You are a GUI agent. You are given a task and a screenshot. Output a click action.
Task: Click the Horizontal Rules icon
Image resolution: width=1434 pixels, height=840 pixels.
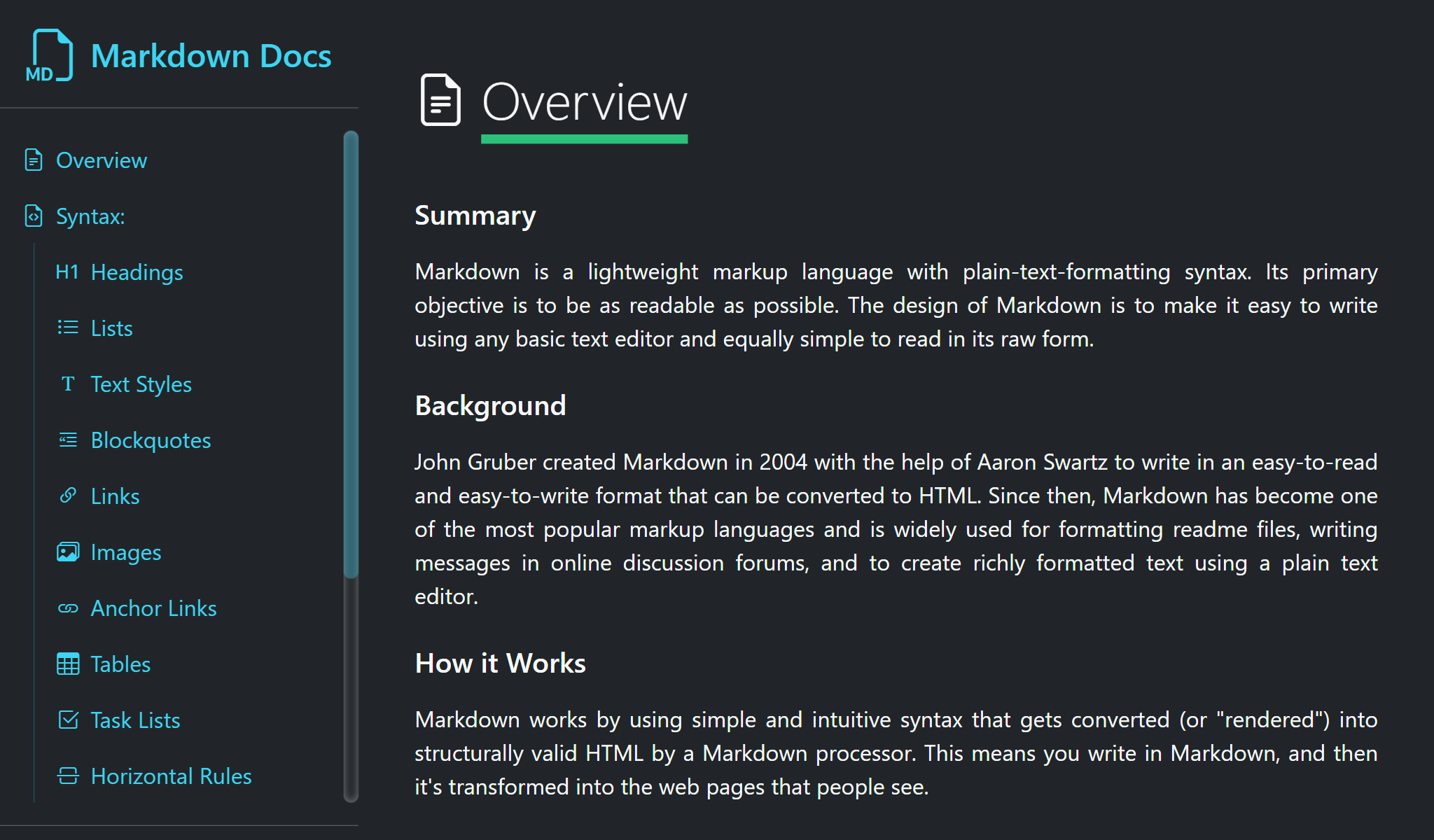[68, 776]
